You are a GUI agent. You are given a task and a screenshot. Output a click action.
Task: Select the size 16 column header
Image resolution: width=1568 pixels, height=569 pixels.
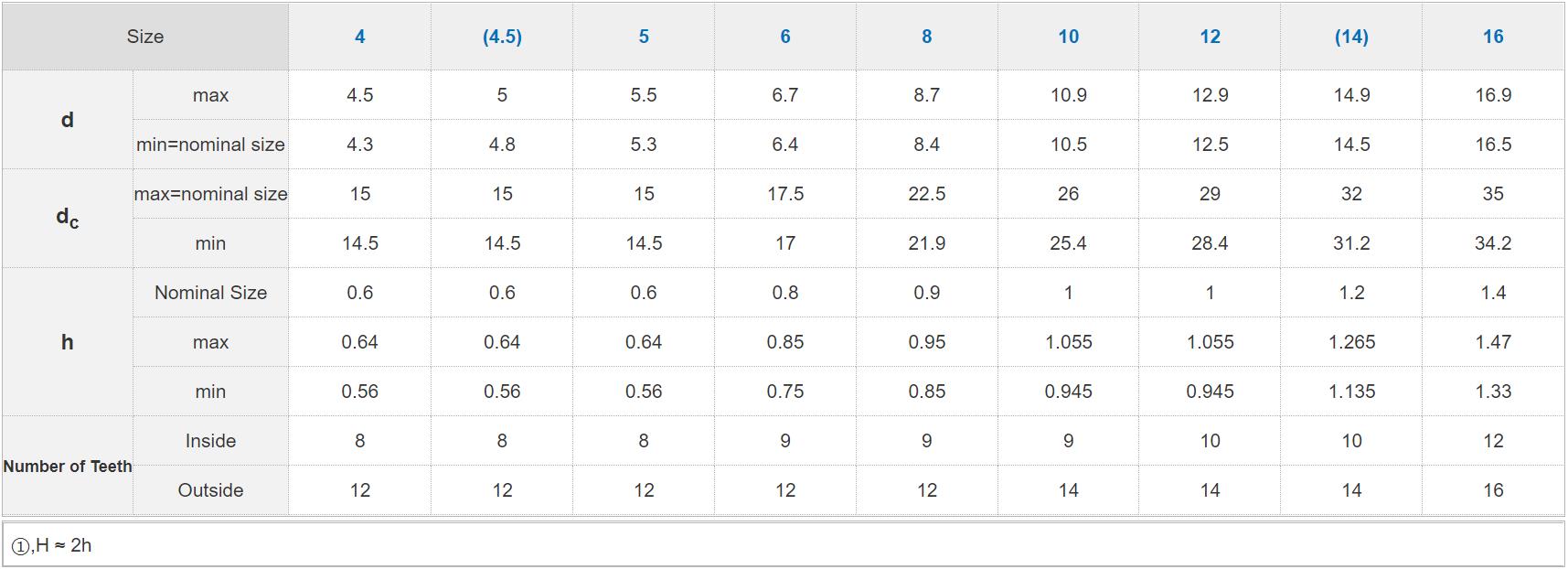click(x=1493, y=37)
